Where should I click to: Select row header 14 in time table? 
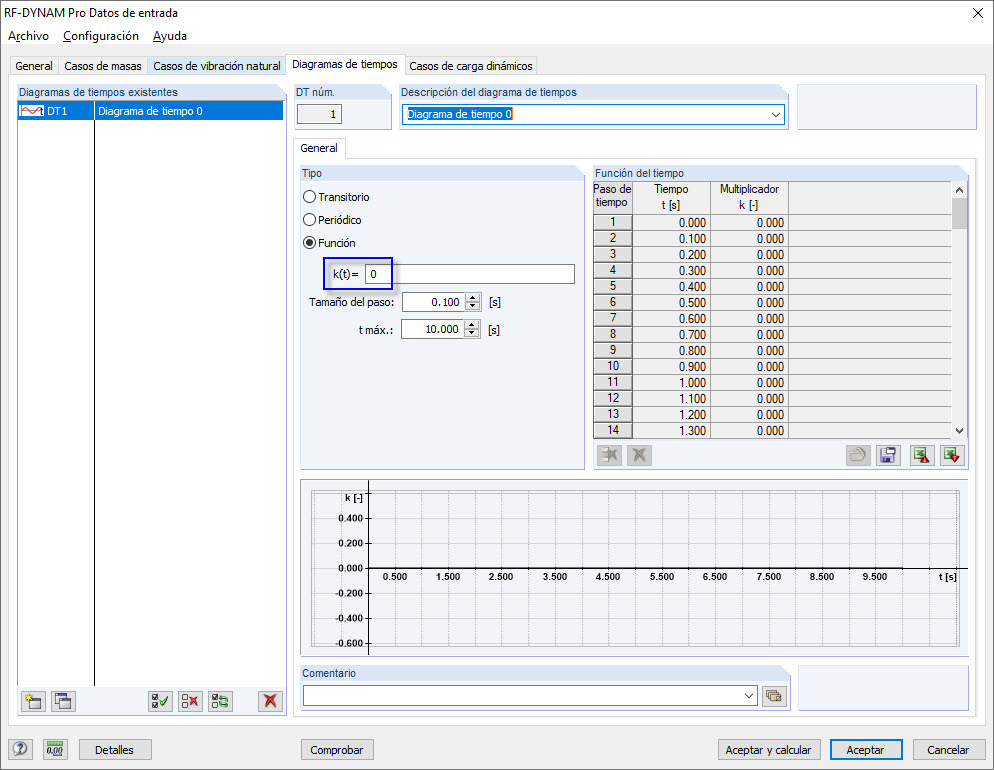(612, 430)
